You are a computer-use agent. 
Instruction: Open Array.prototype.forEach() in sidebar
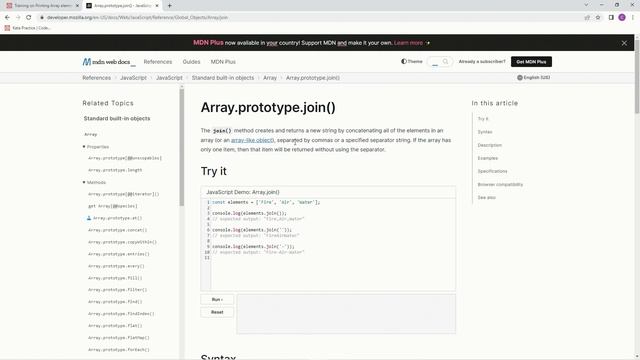pos(119,350)
